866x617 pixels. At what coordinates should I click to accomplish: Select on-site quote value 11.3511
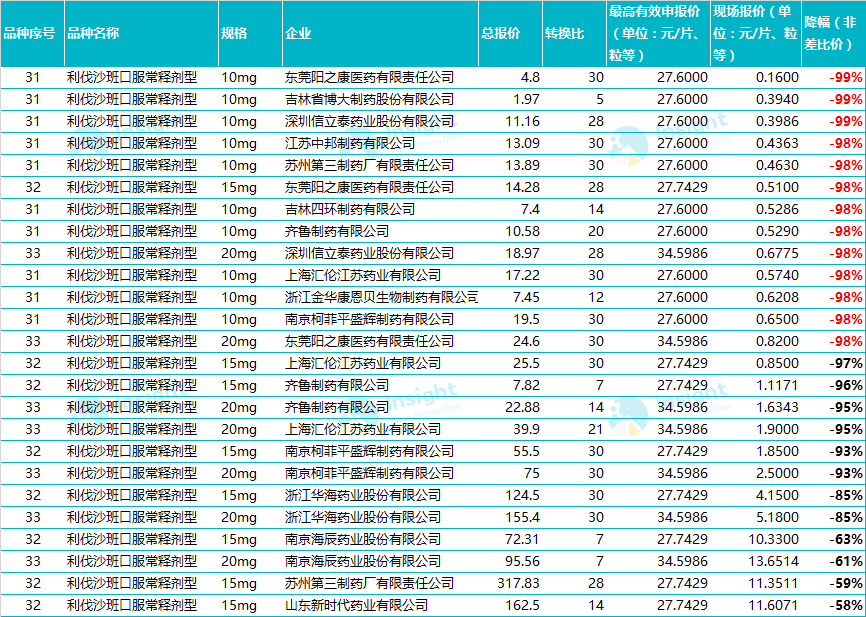click(x=774, y=583)
